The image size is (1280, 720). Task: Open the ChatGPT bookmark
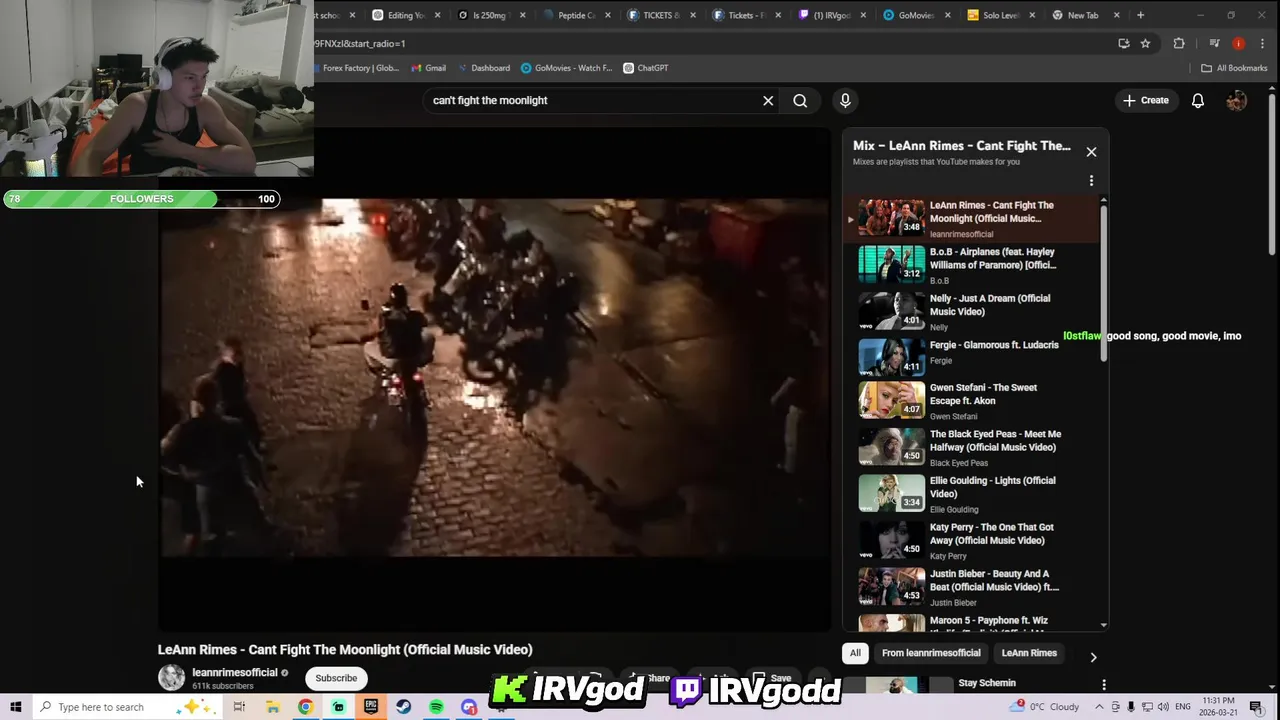[646, 68]
